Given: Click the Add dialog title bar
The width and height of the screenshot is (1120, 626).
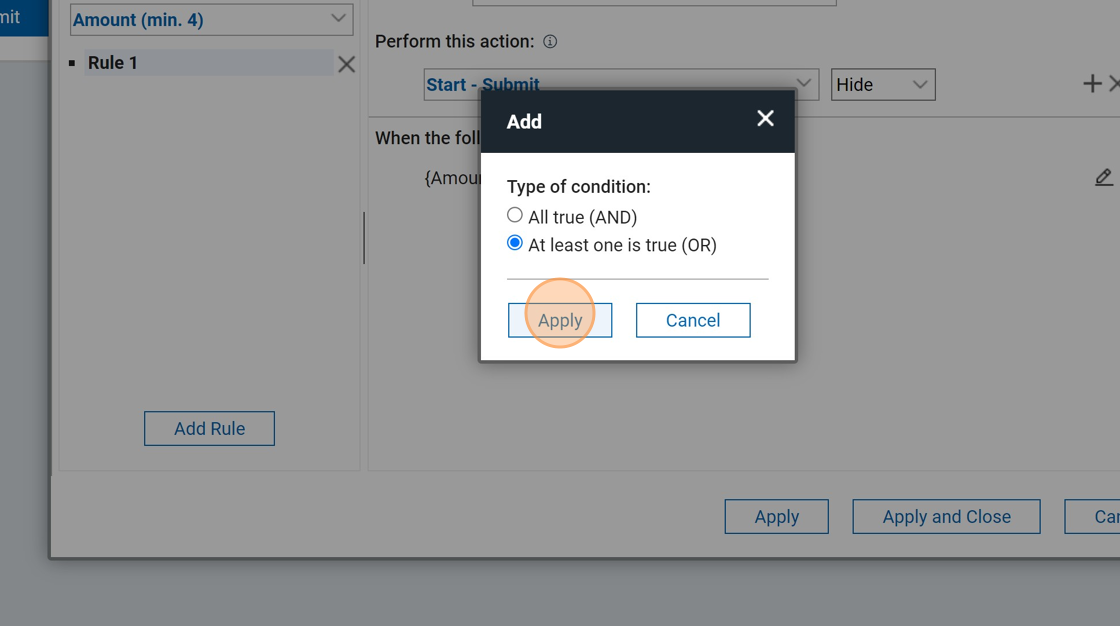Looking at the screenshot, I should (x=620, y=121).
